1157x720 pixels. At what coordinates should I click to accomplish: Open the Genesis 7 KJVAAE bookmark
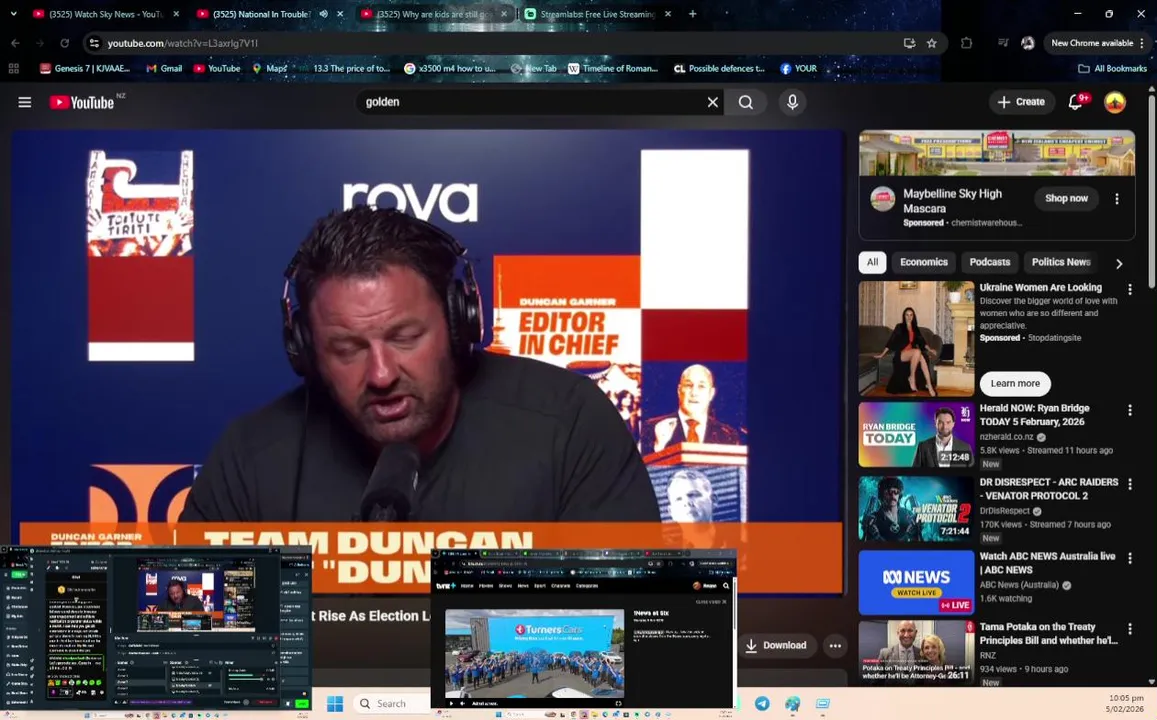[x=86, y=68]
